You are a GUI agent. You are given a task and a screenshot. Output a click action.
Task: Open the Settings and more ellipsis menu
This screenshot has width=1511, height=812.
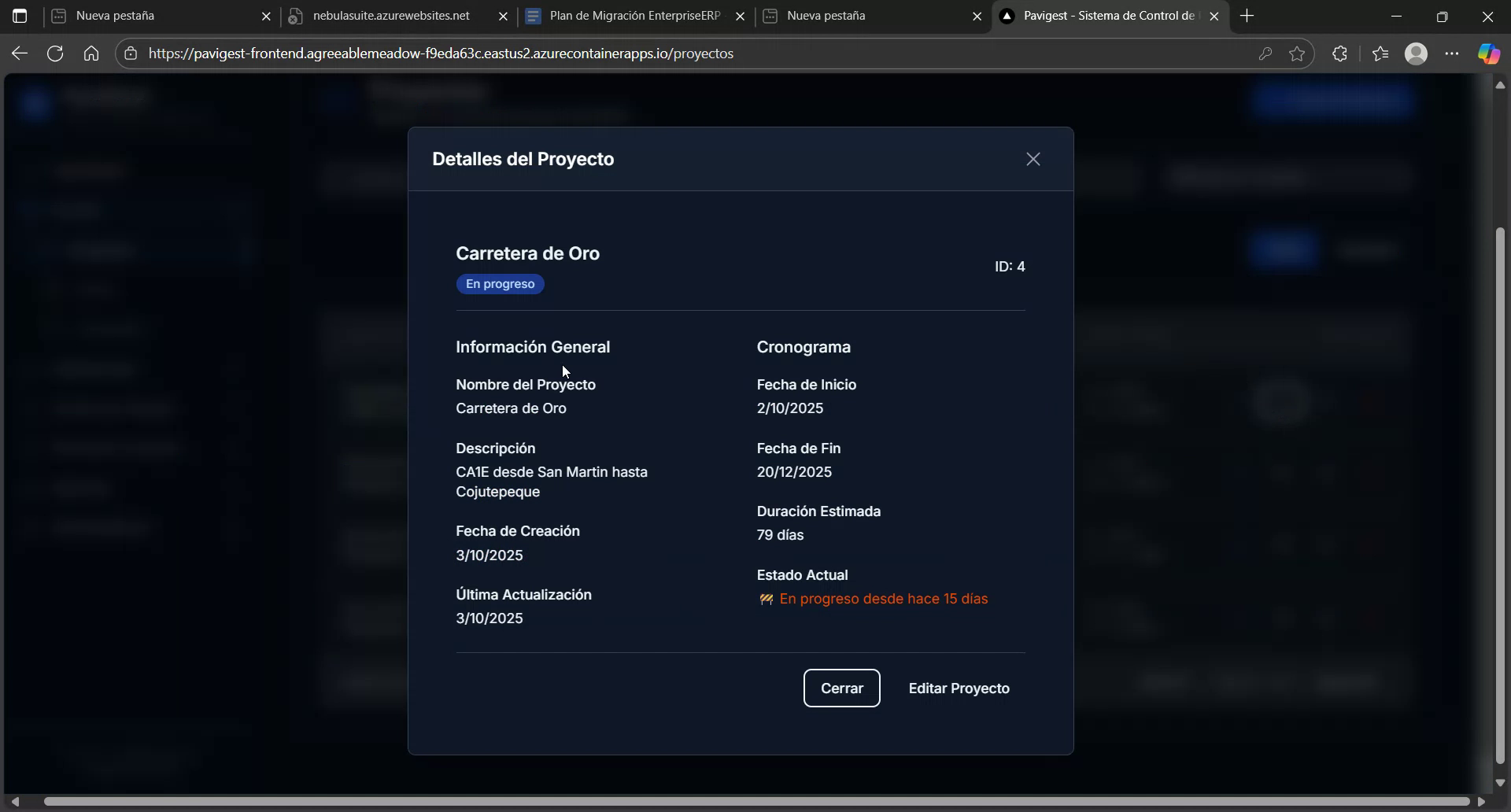1452,53
